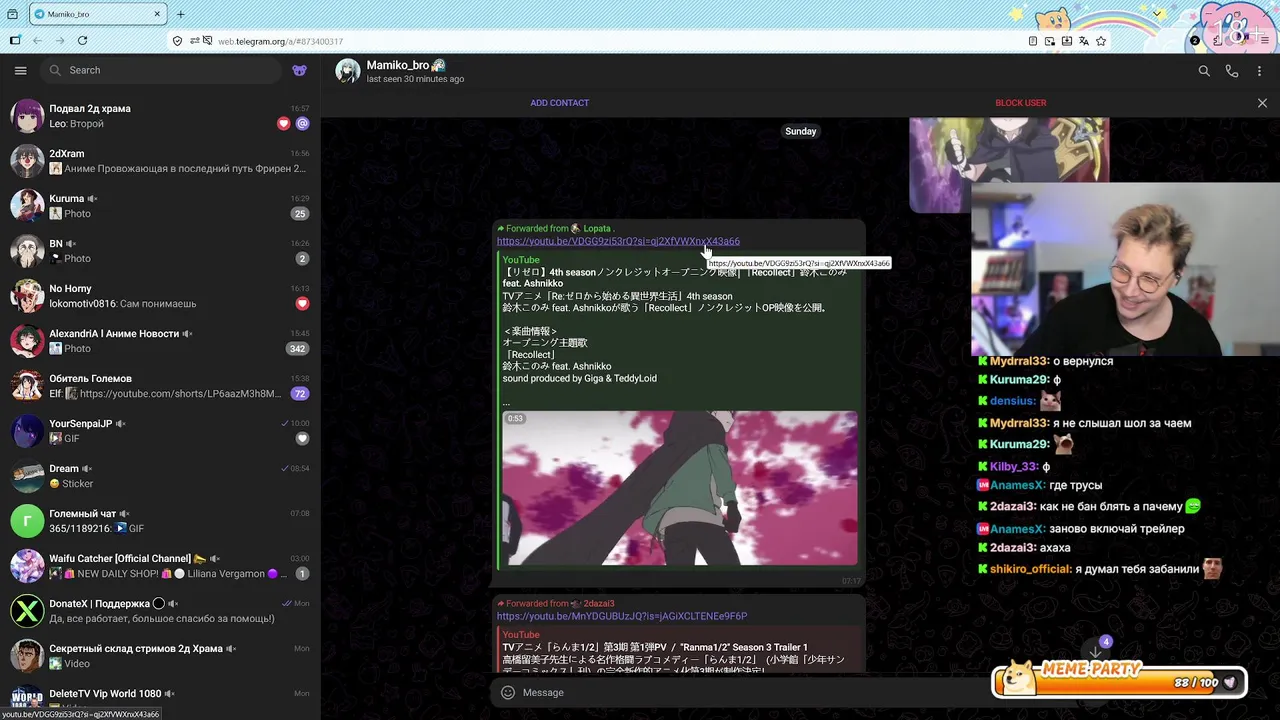The width and height of the screenshot is (1280, 720).
Task: Open site permissions icon in address bar
Action: click(193, 41)
